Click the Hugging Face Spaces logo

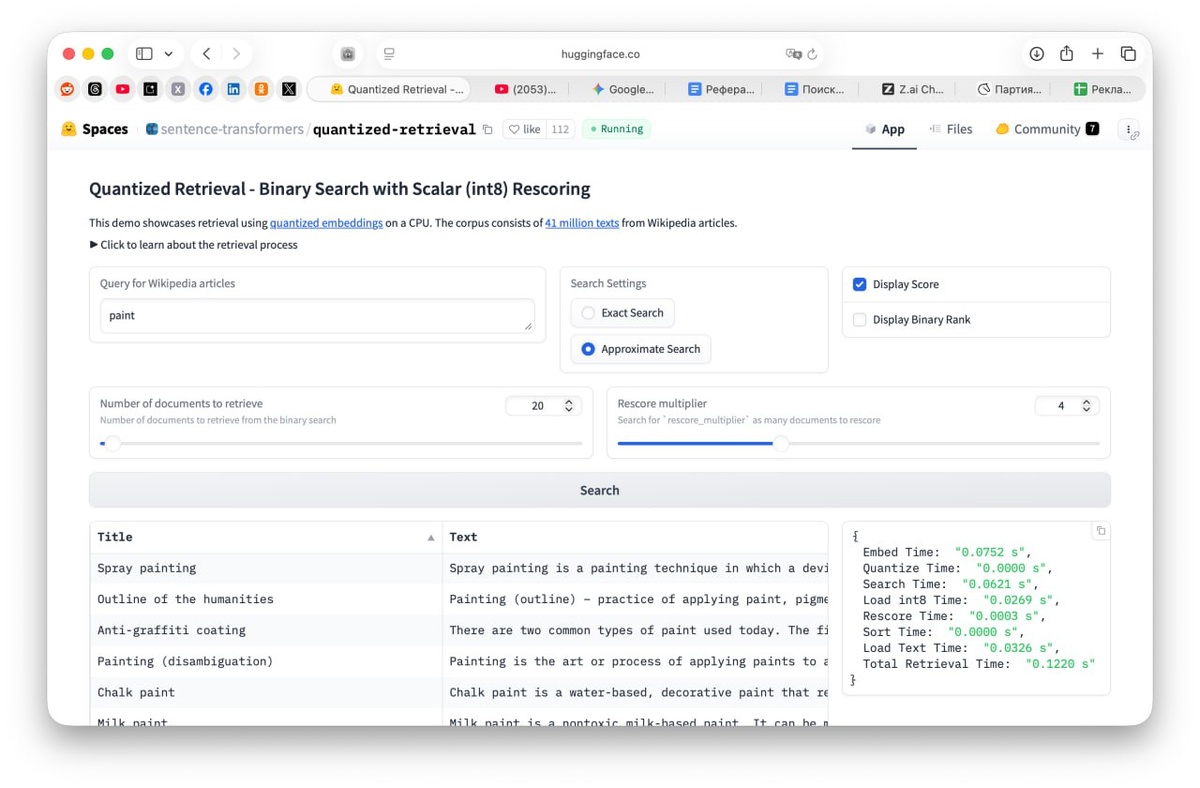tap(95, 129)
